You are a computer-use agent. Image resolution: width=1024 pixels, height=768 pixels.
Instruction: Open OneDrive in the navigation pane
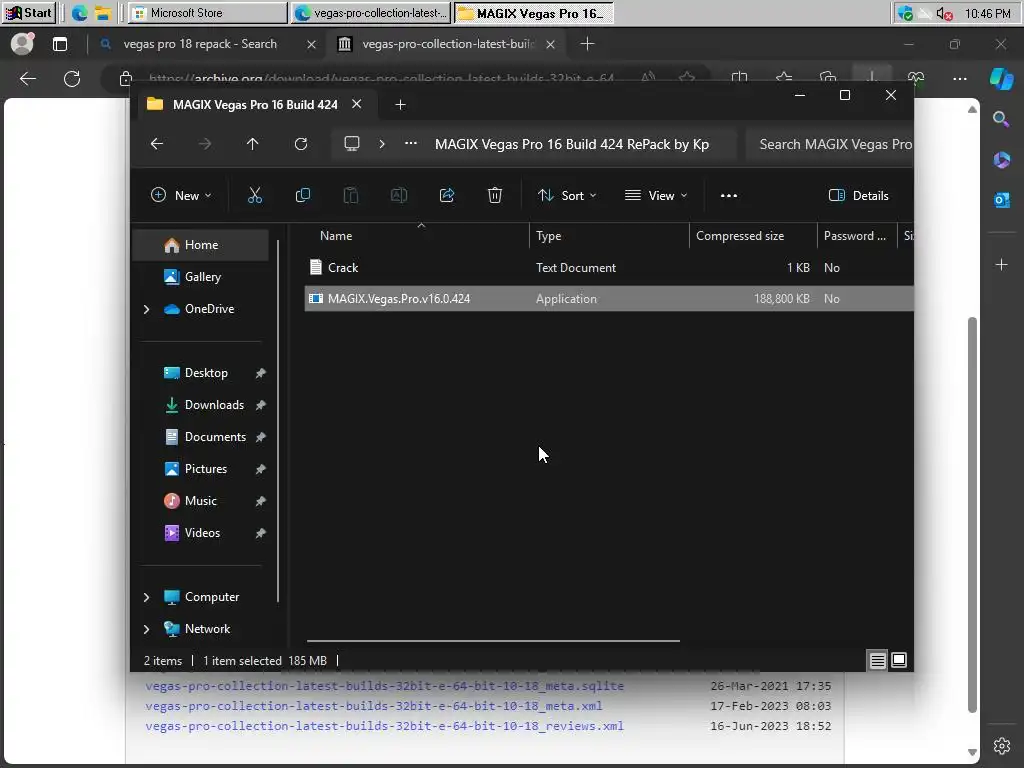click(x=209, y=309)
